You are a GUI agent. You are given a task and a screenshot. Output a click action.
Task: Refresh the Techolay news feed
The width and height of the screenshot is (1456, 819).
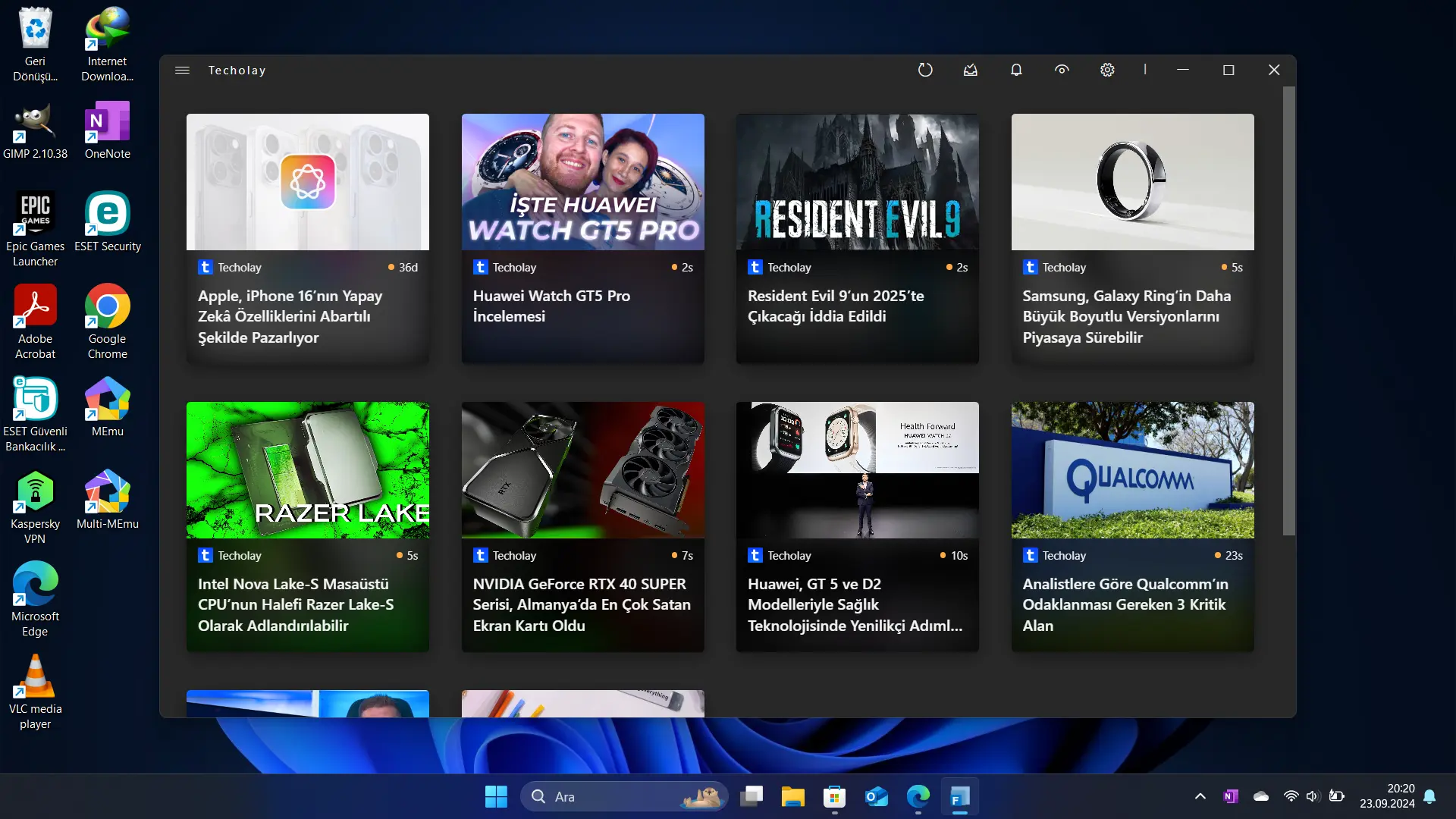coord(925,70)
